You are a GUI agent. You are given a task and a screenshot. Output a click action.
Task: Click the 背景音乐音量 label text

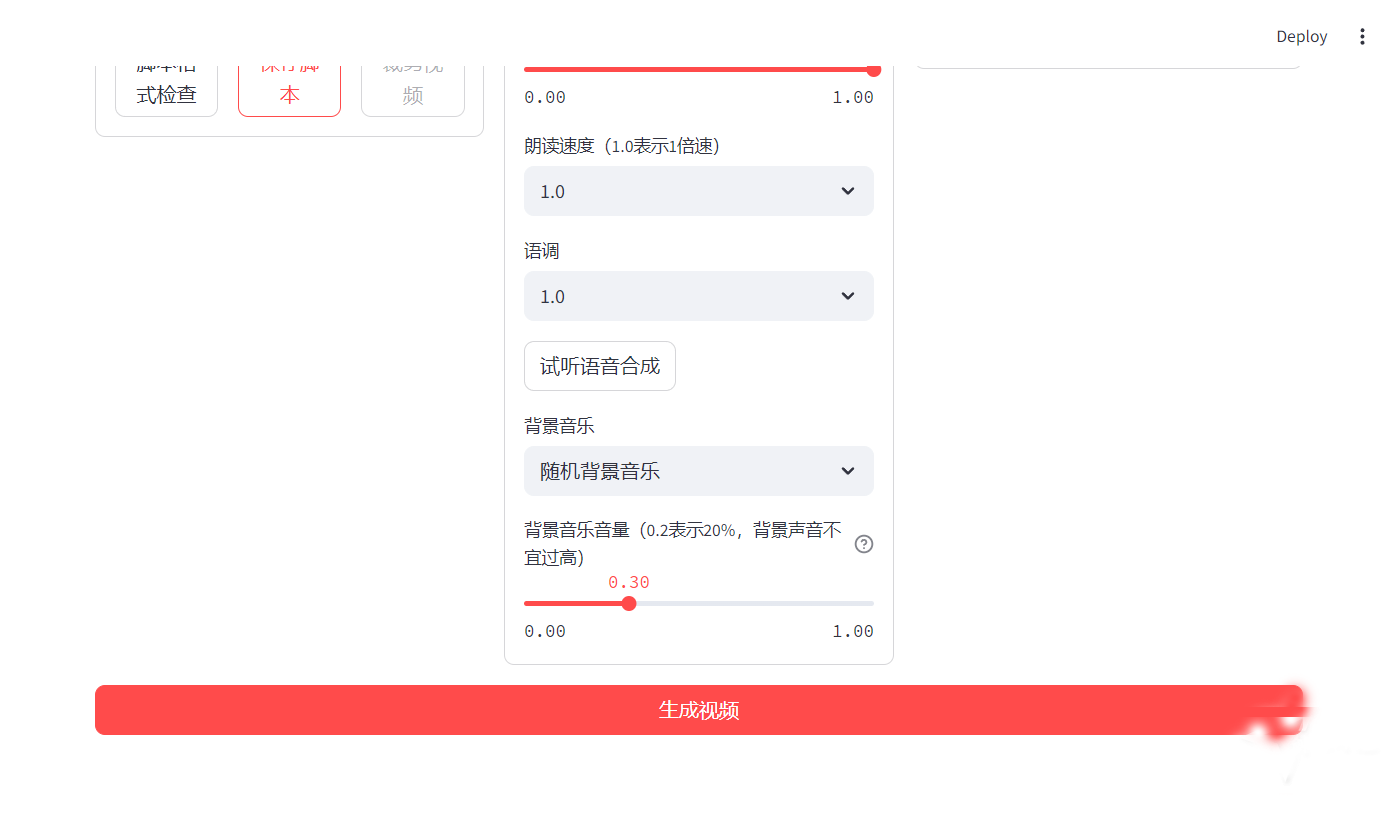[683, 544]
